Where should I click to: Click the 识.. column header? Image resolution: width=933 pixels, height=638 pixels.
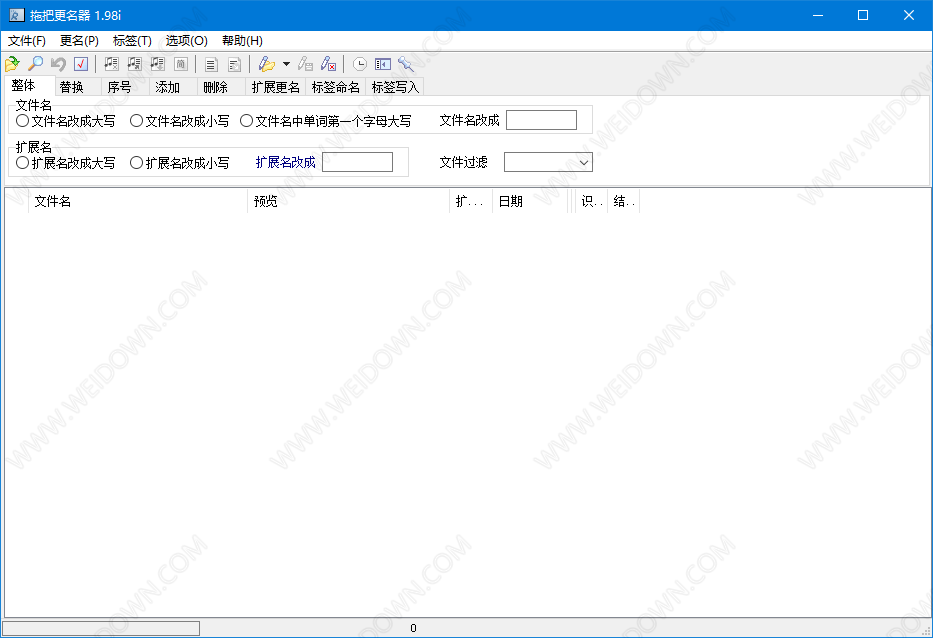click(591, 201)
